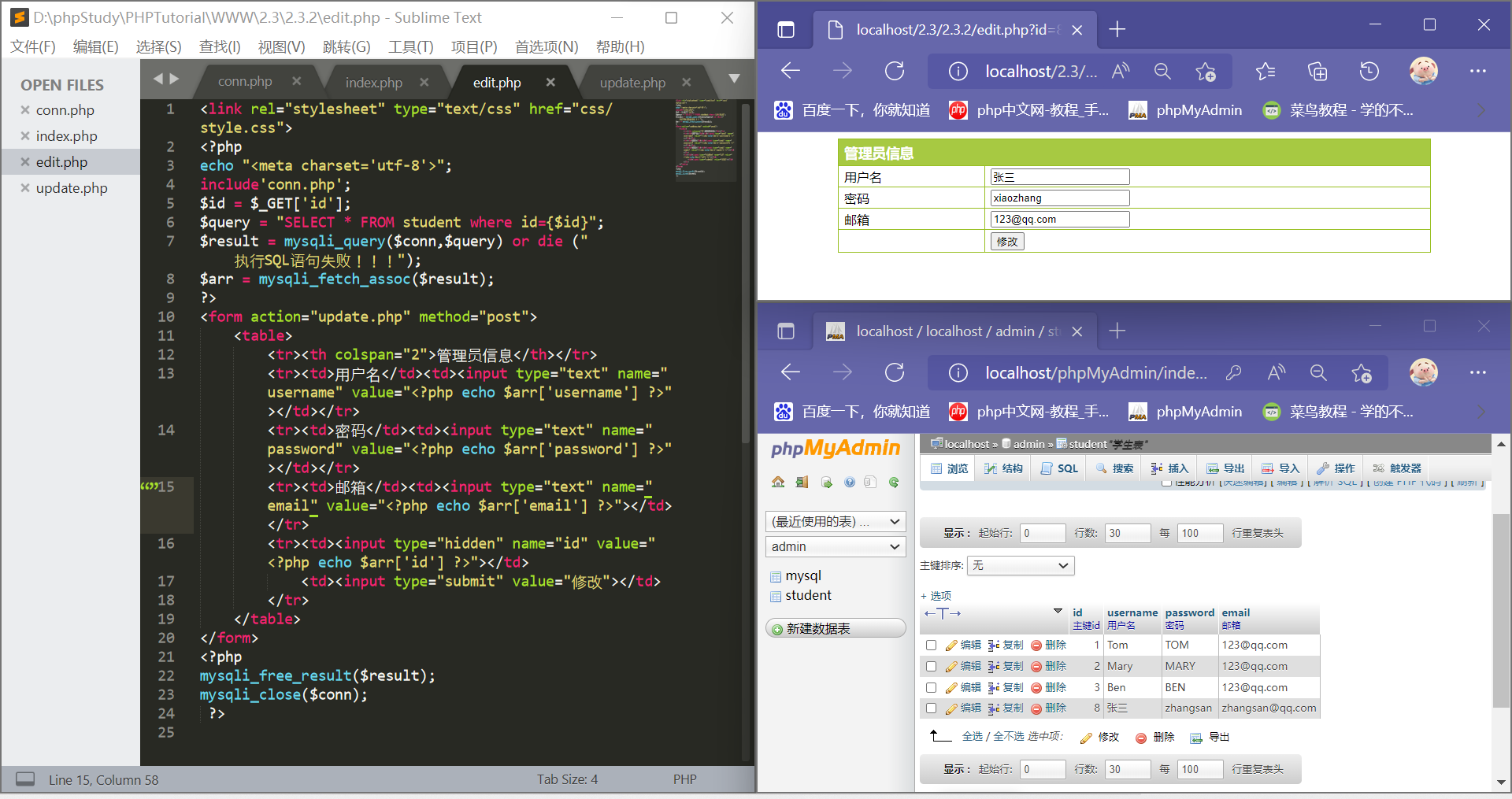The height and width of the screenshot is (799, 1512).
Task: Open the phpMyAdmin query window icon
Action: pos(826,482)
